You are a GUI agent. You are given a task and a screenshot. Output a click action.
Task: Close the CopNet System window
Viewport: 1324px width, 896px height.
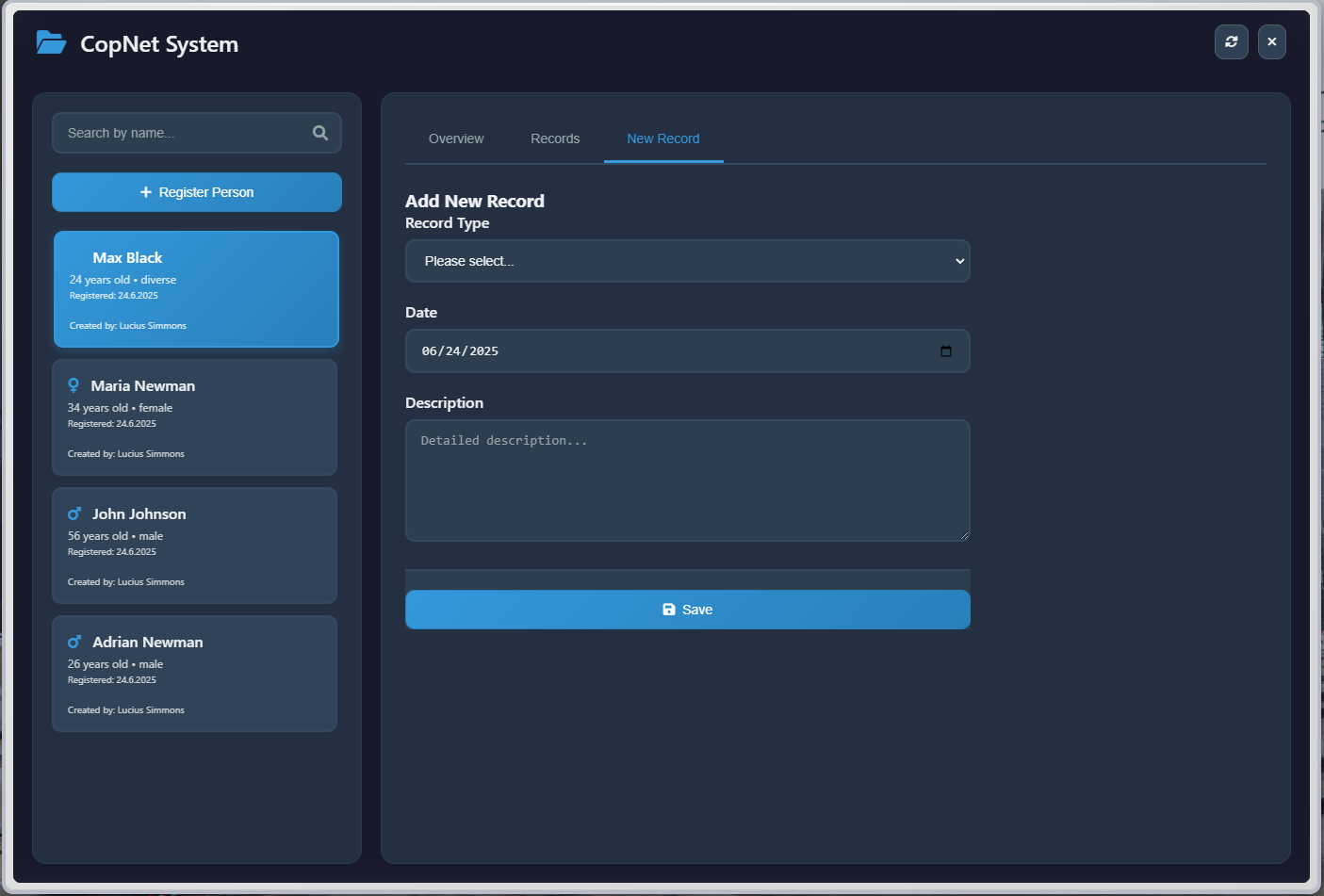(1271, 41)
